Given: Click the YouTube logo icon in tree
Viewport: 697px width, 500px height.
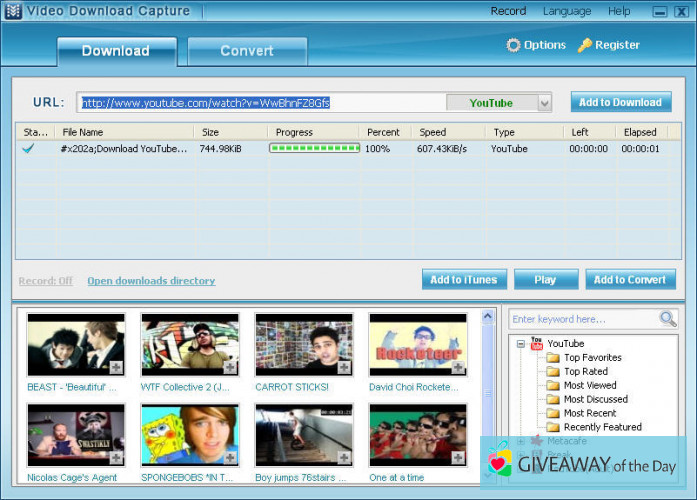Looking at the screenshot, I should point(537,344).
